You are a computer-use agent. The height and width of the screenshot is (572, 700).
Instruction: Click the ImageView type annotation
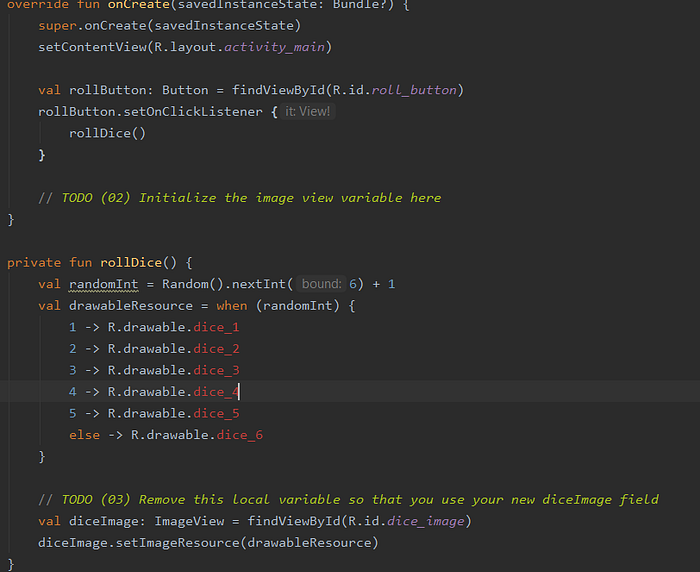(x=189, y=521)
